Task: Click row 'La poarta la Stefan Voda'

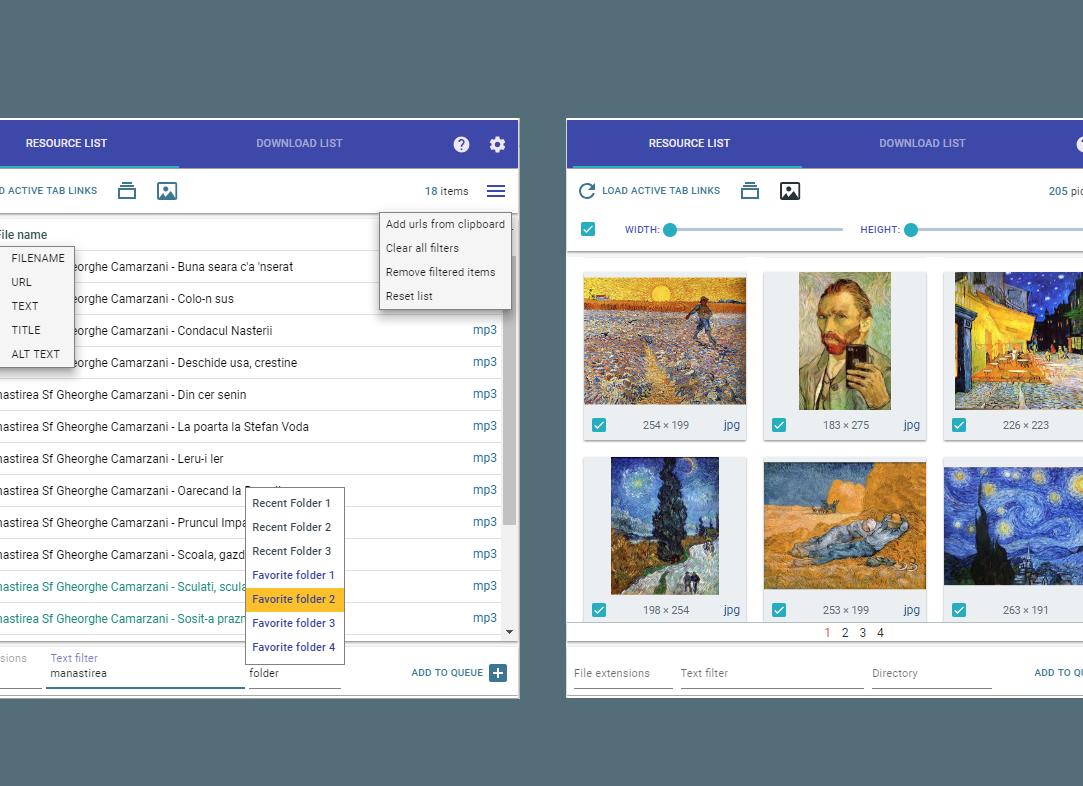Action: (250, 427)
